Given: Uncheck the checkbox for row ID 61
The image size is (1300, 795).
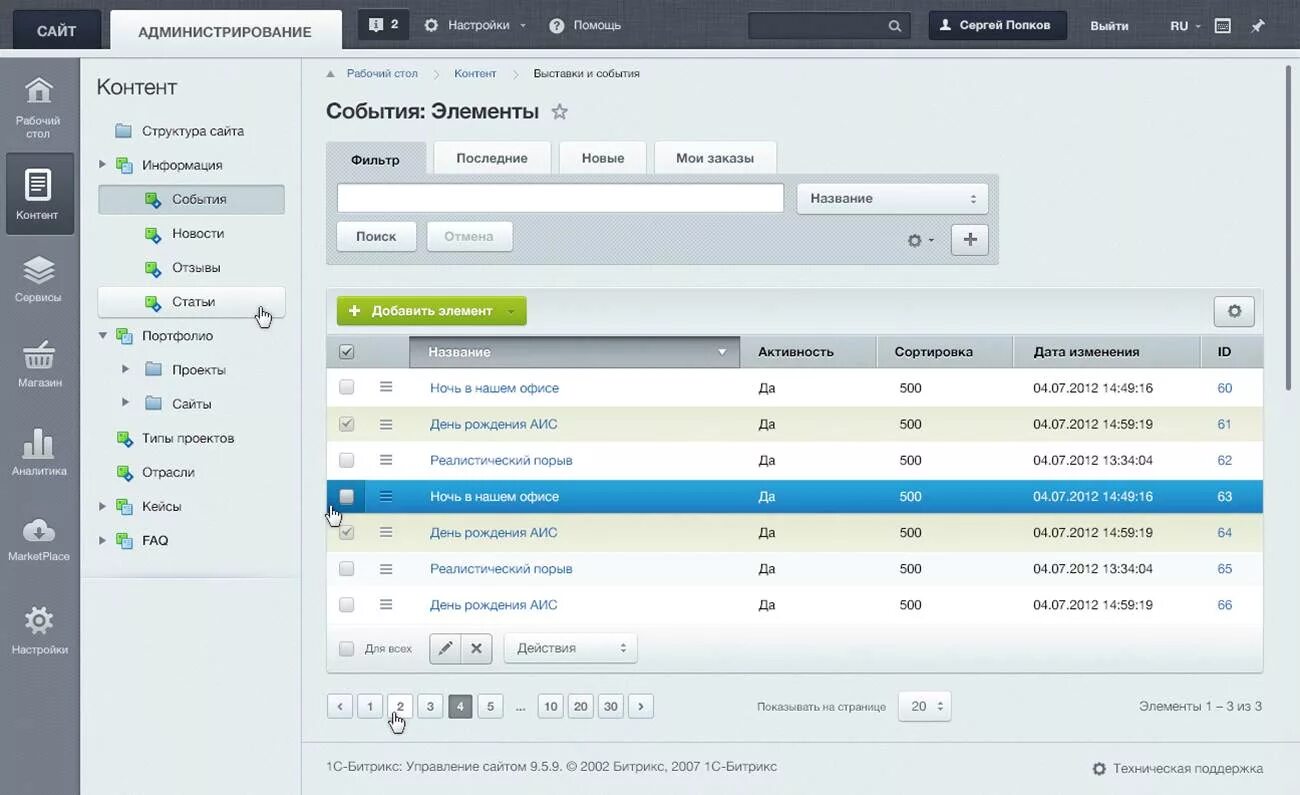Looking at the screenshot, I should (347, 424).
